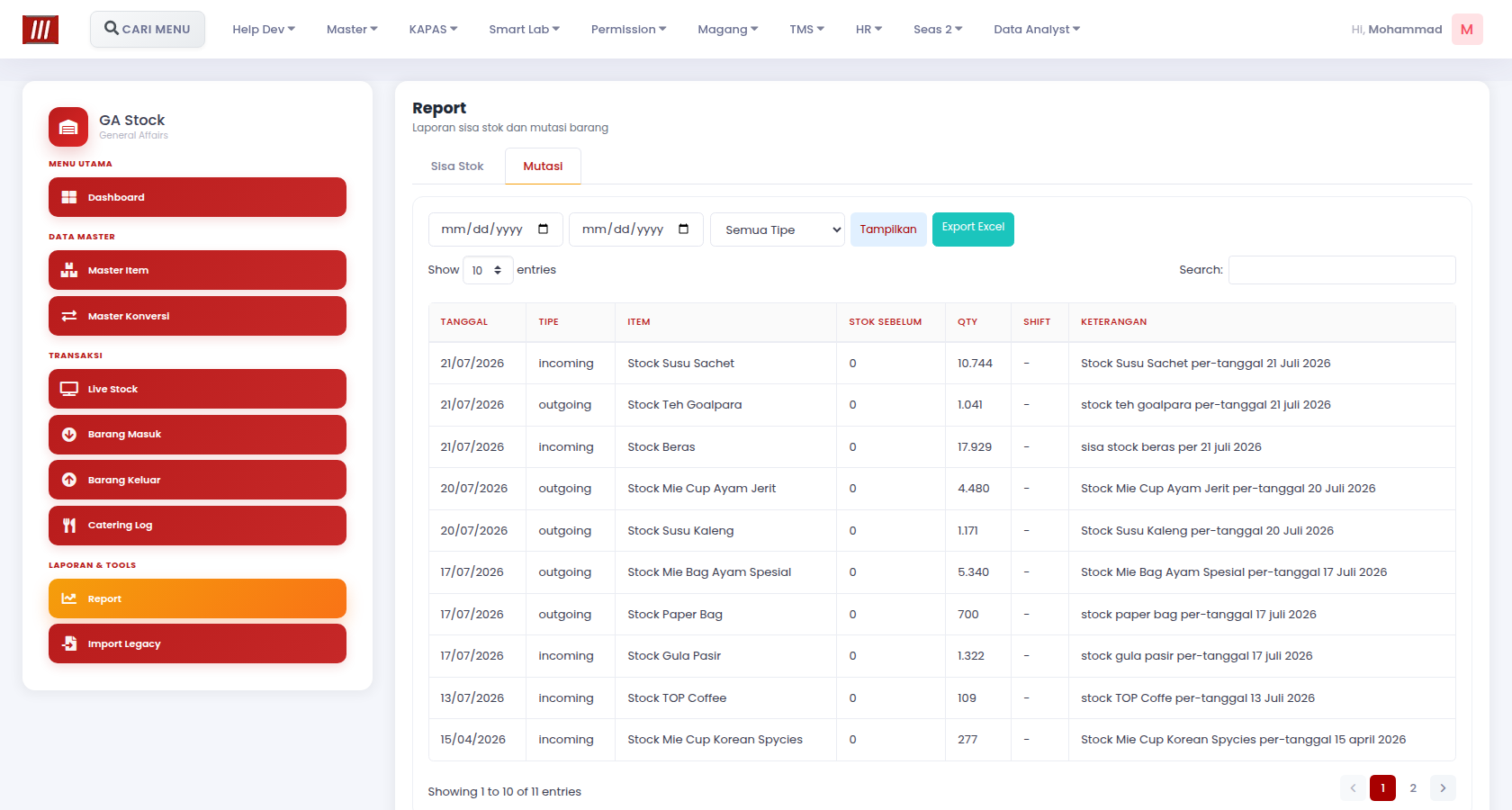The height and width of the screenshot is (810, 1512).
Task: Focus the Search input field
Action: coord(1342,270)
